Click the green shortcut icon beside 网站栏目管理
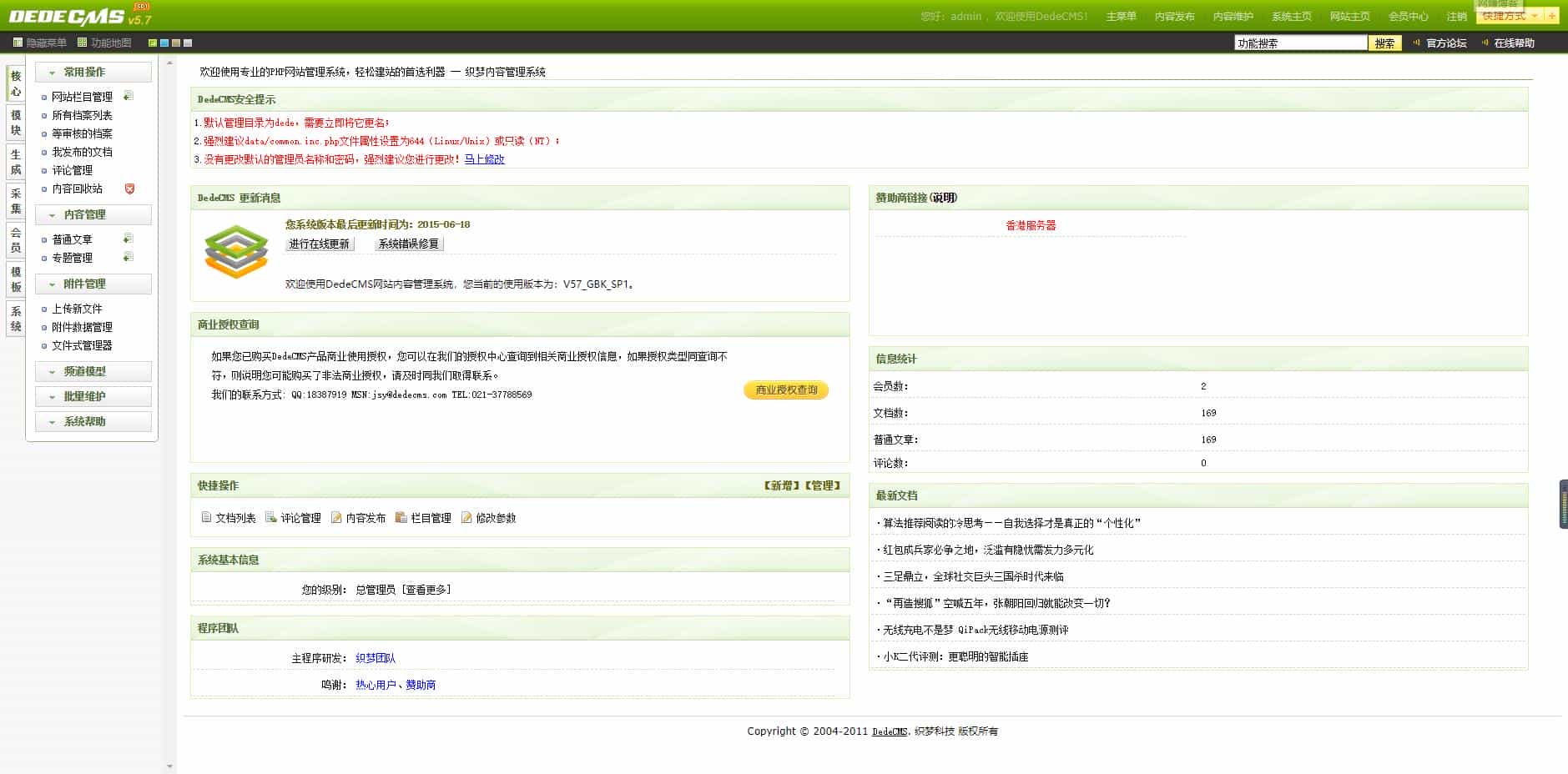Image resolution: width=1568 pixels, height=774 pixels. pyautogui.click(x=129, y=96)
